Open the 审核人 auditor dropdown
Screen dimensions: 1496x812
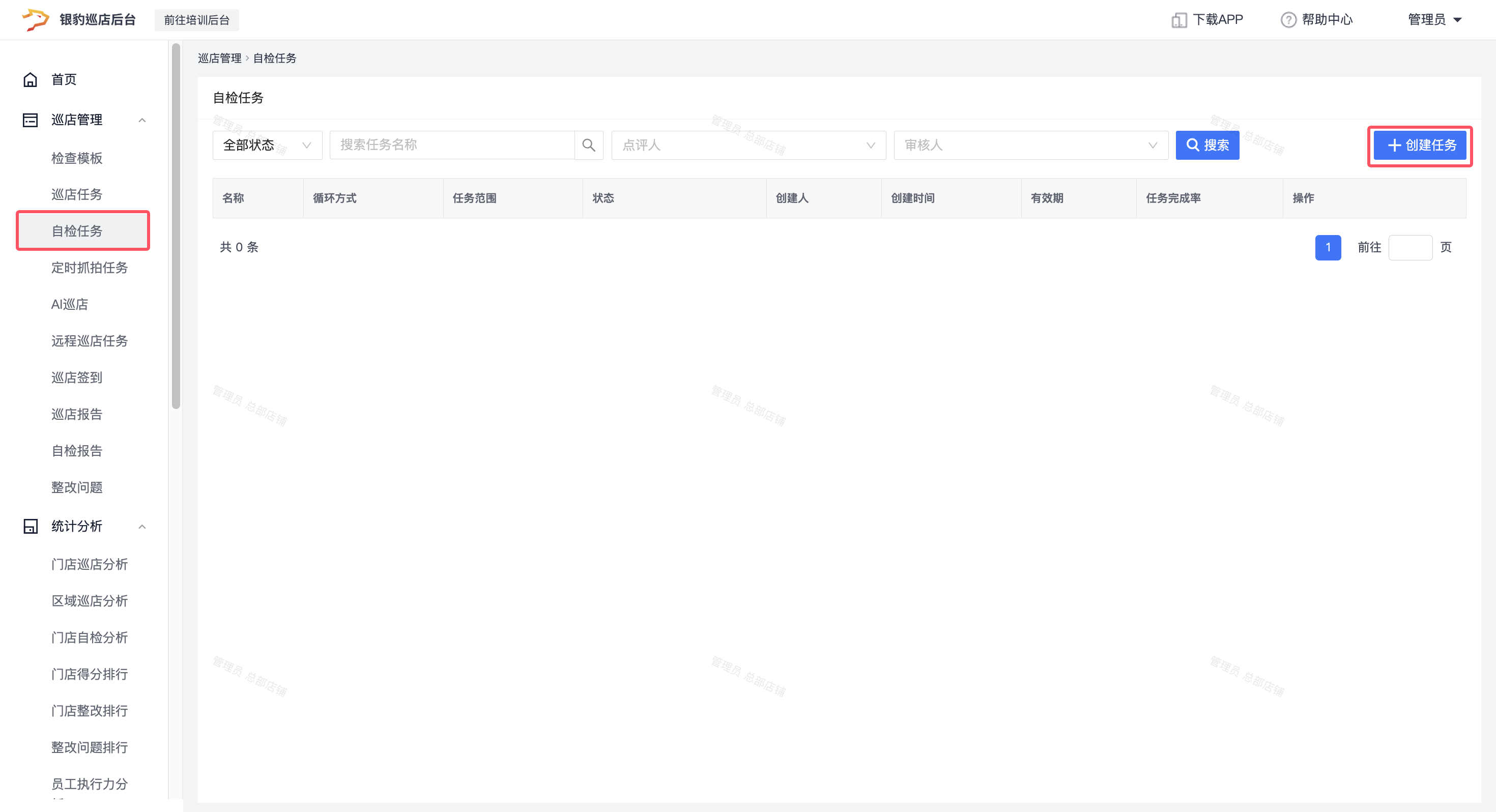[x=1030, y=145]
